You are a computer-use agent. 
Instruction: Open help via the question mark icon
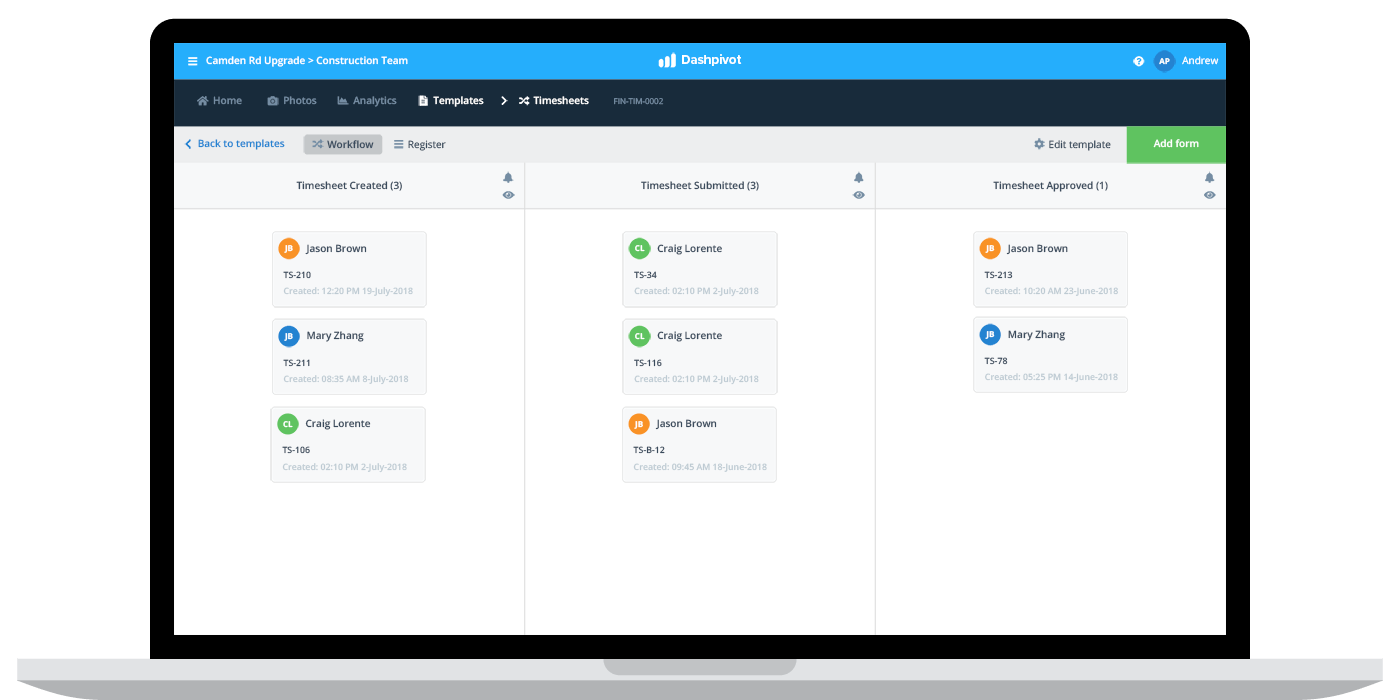1138,60
